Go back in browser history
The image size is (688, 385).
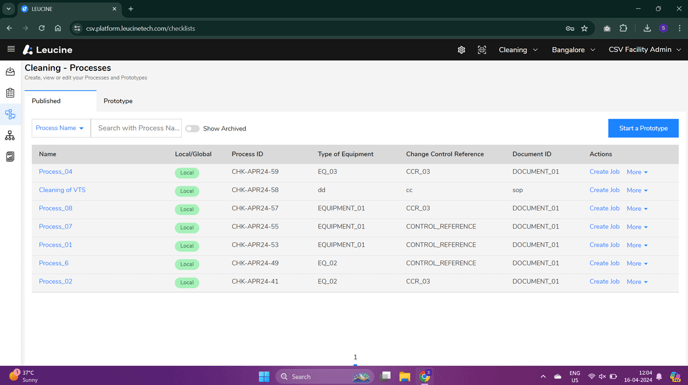tap(9, 28)
